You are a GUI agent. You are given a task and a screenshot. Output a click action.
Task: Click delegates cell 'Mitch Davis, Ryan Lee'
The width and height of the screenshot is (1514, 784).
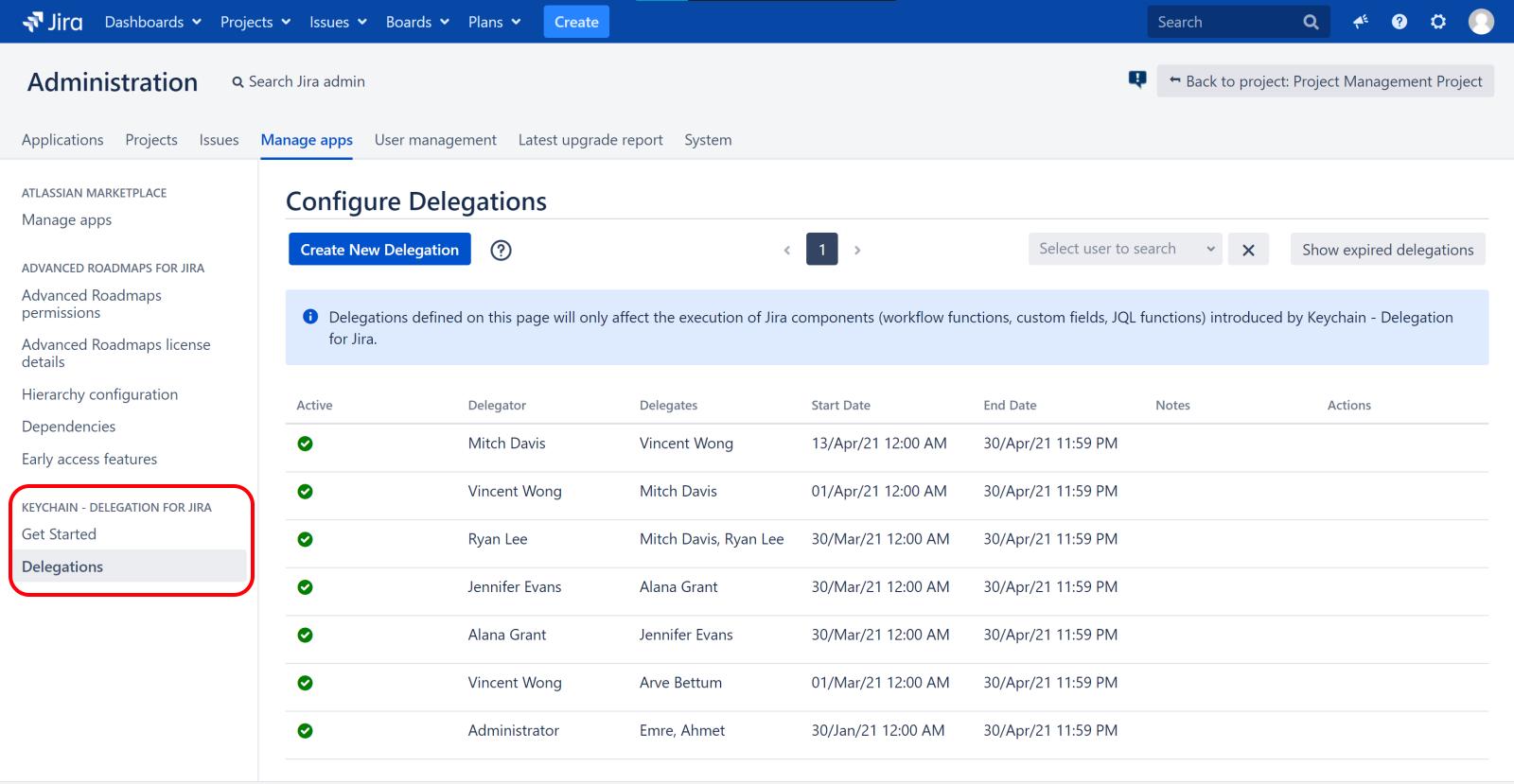(x=712, y=539)
